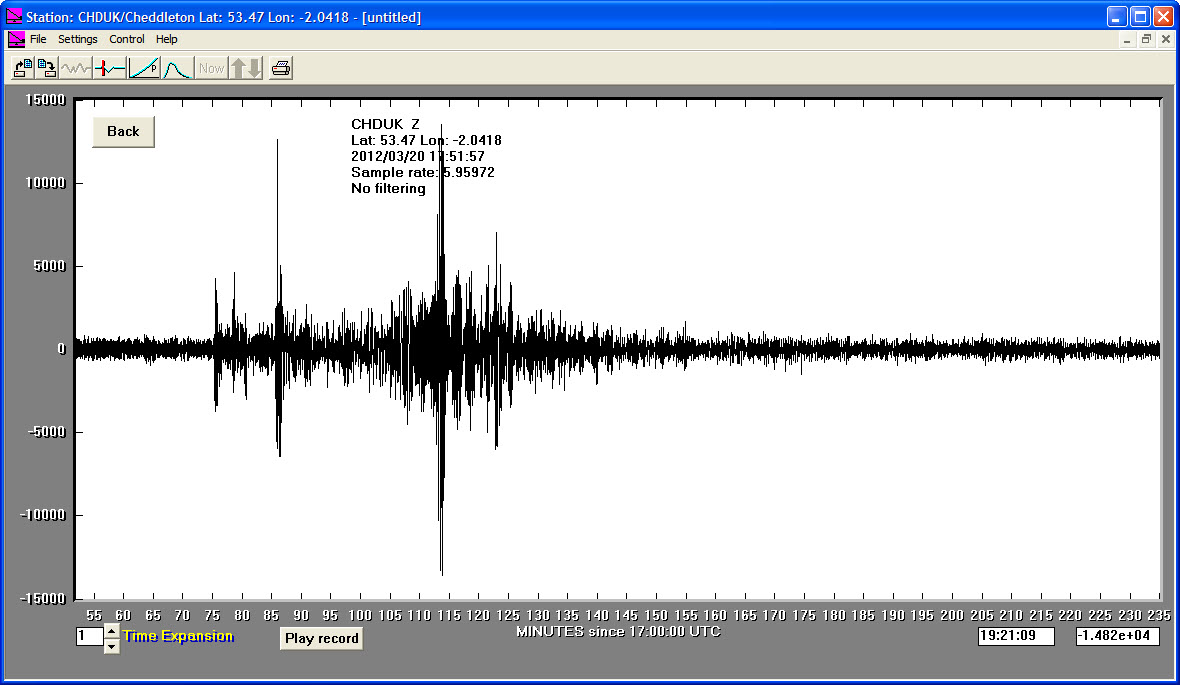The width and height of the screenshot is (1180, 685).
Task: Open the Help menu
Action: click(166, 39)
